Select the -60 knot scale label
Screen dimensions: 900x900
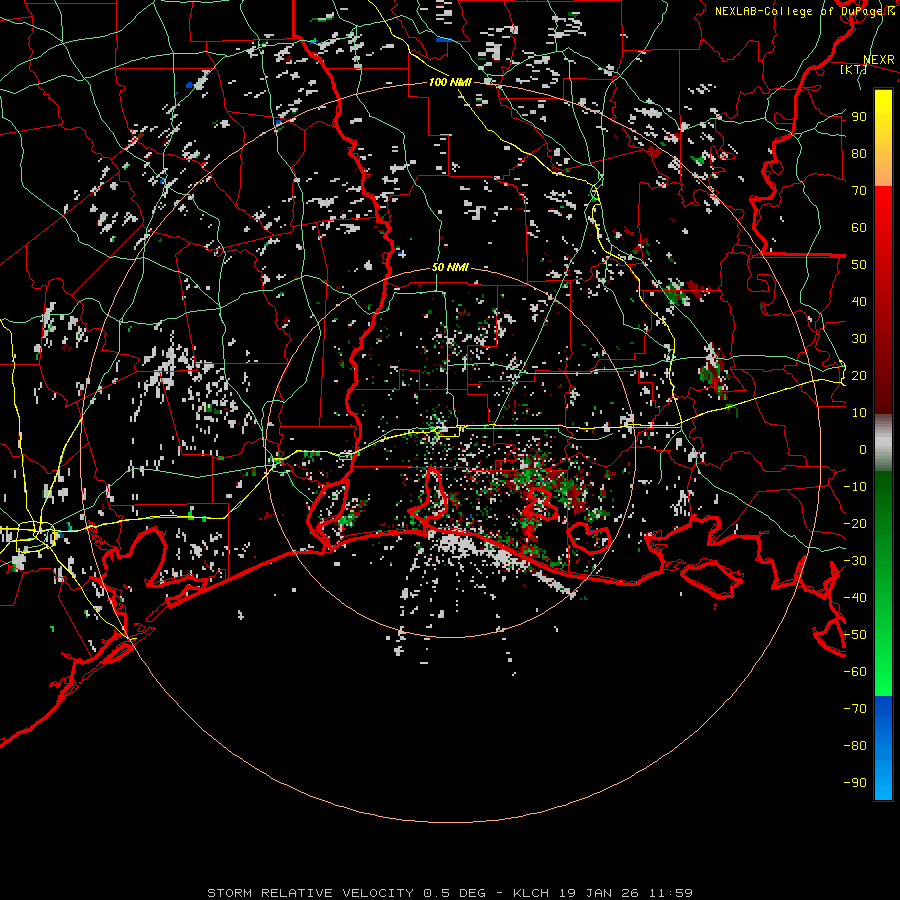[855, 672]
